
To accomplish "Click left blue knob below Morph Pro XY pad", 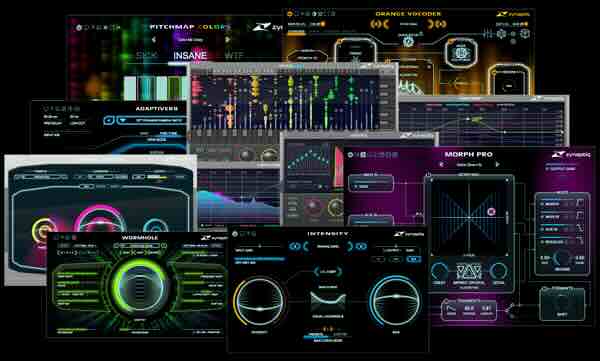I will (439, 271).
